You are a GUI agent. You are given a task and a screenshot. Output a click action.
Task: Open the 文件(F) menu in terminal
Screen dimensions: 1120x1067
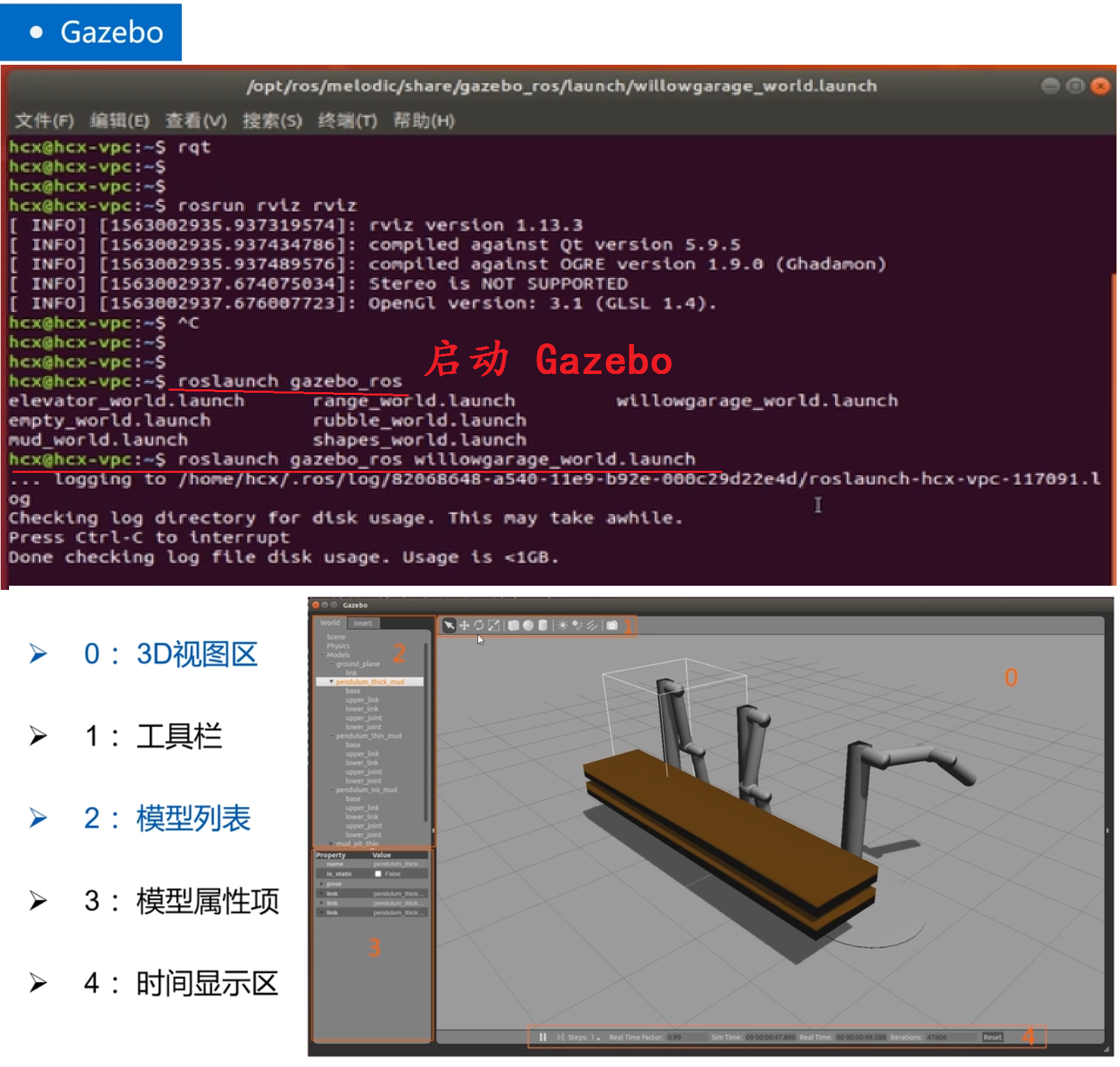coord(45,121)
